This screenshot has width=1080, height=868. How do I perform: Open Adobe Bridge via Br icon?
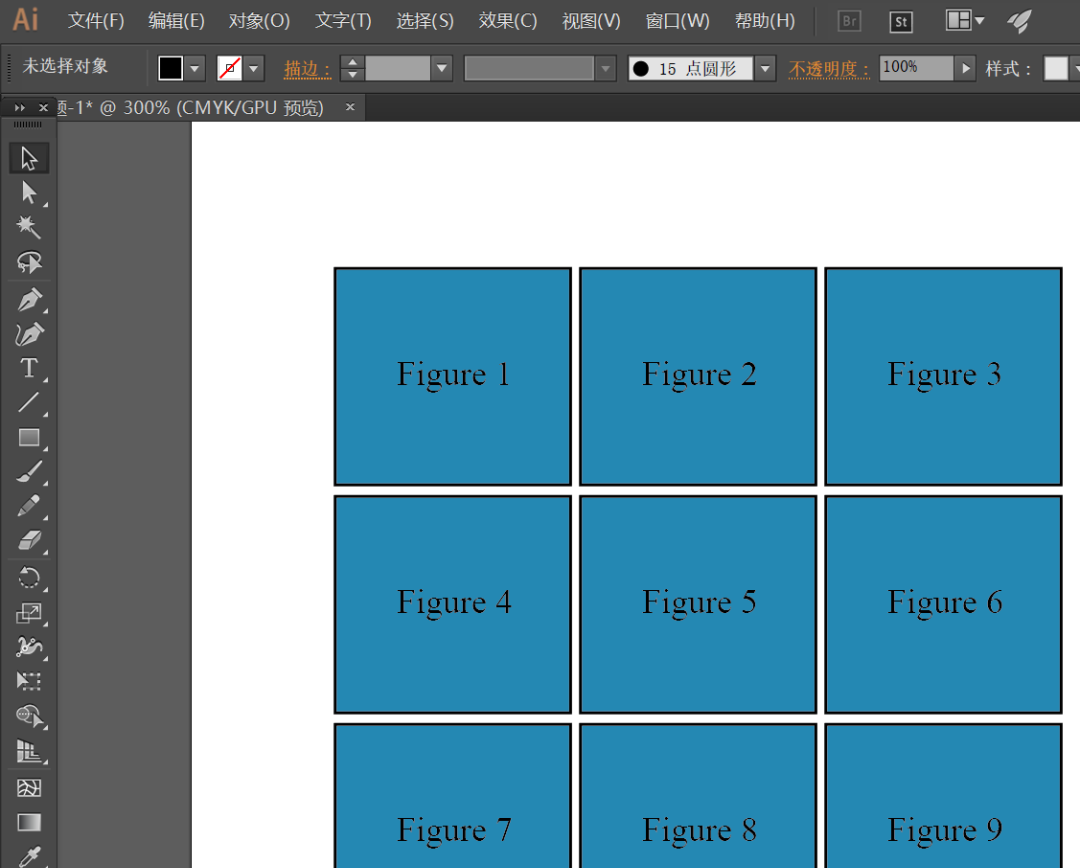[850, 21]
